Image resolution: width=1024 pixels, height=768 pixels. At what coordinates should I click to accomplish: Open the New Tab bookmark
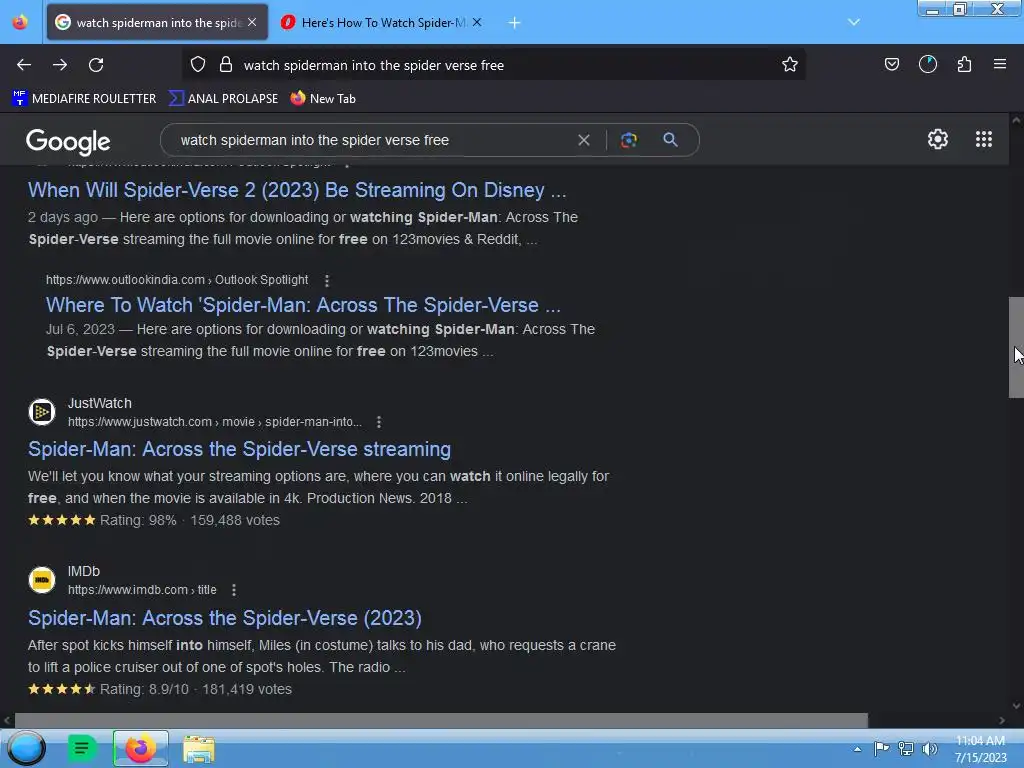coord(323,99)
